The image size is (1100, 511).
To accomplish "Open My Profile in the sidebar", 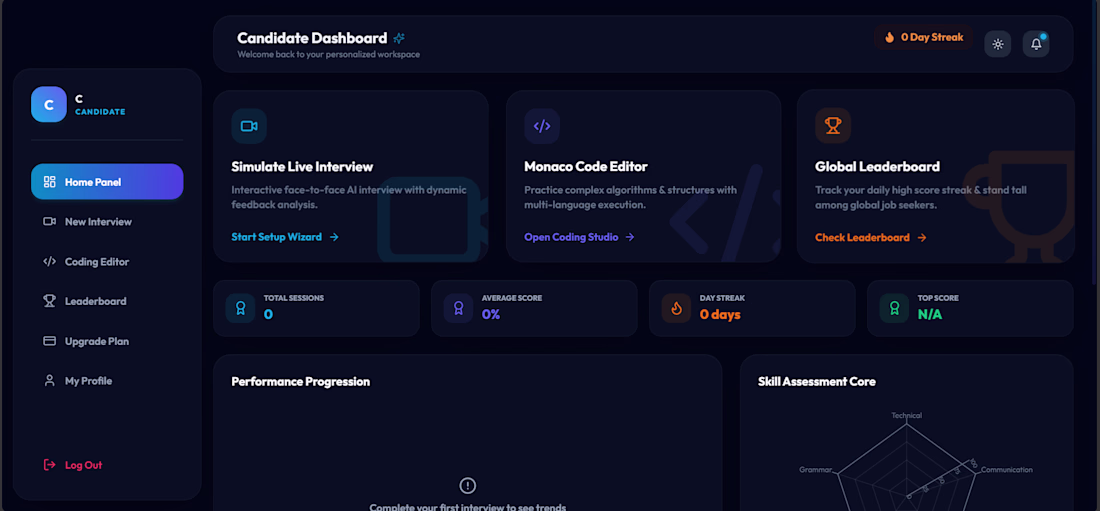I will [107, 380].
